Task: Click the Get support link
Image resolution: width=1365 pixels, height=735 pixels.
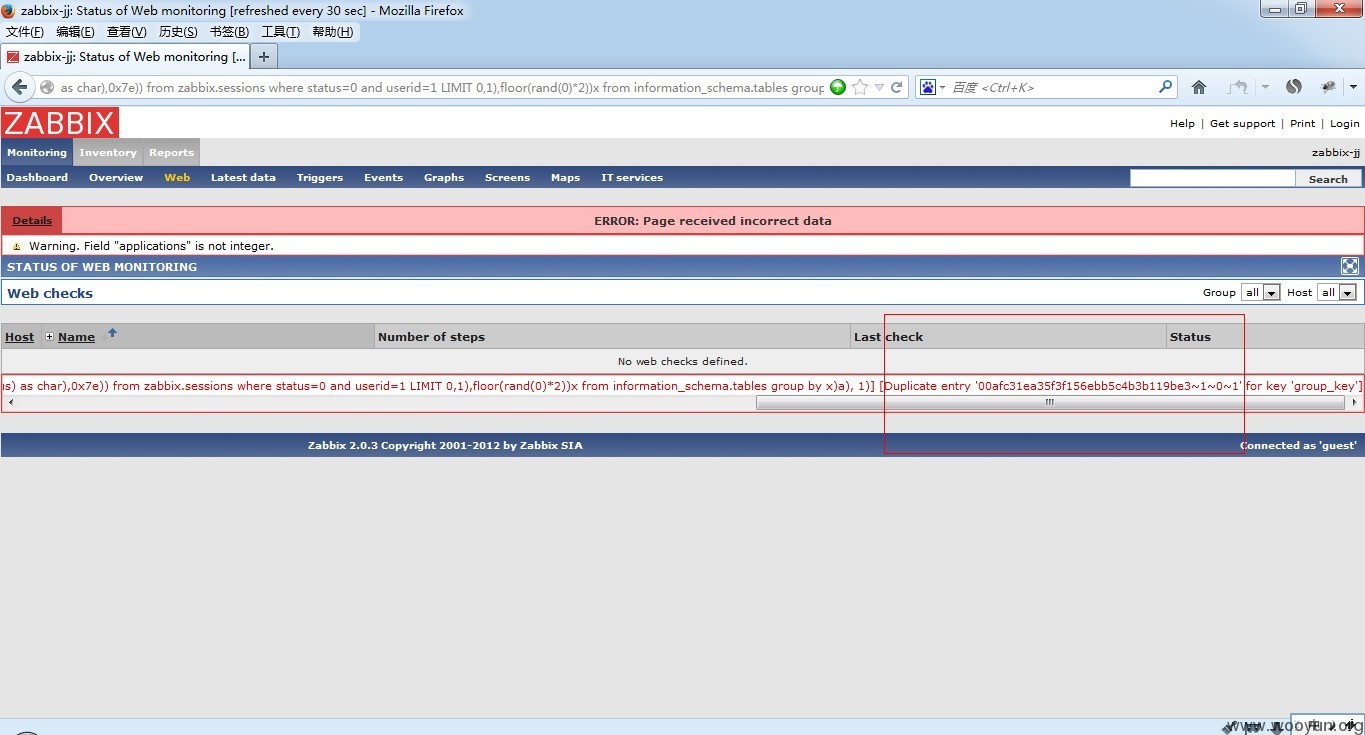Action: pos(1242,124)
